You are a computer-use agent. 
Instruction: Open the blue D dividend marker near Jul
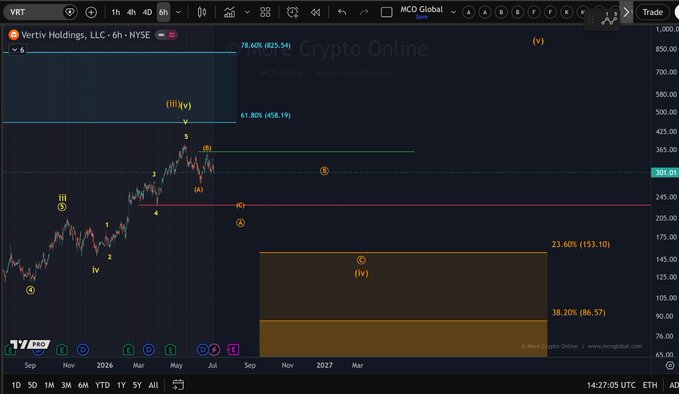coord(202,349)
